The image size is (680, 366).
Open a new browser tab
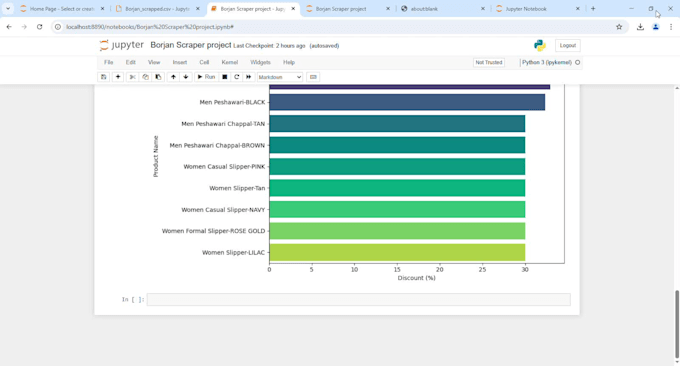[593, 9]
